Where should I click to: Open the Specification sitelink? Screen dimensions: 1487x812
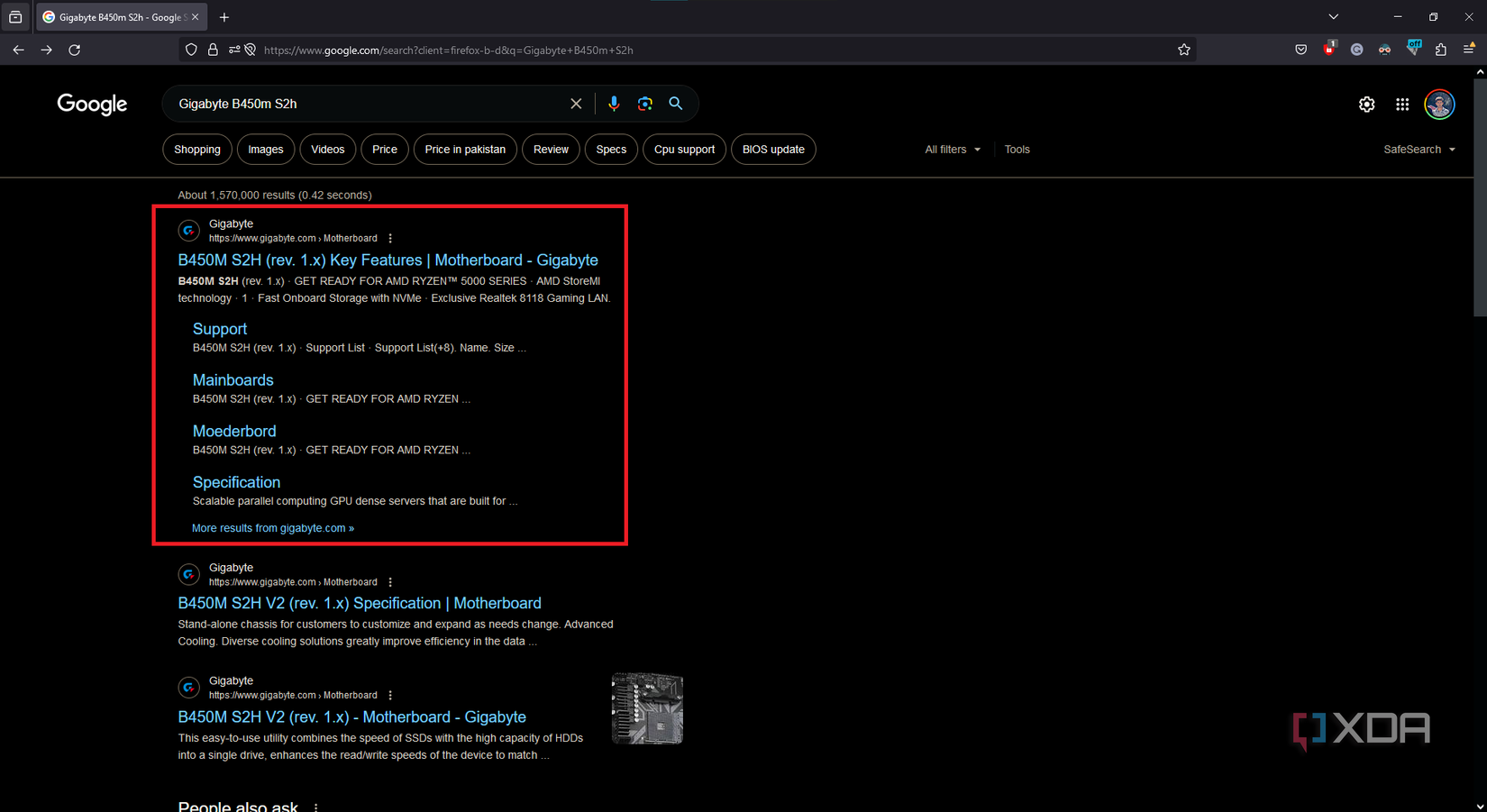[236, 482]
